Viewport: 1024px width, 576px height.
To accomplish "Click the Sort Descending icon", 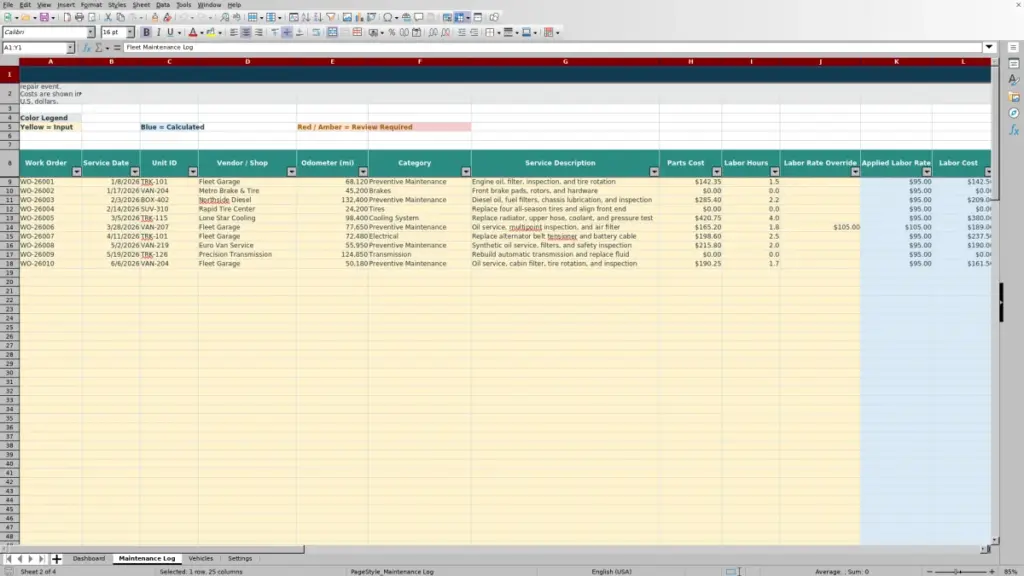I will 318,18.
